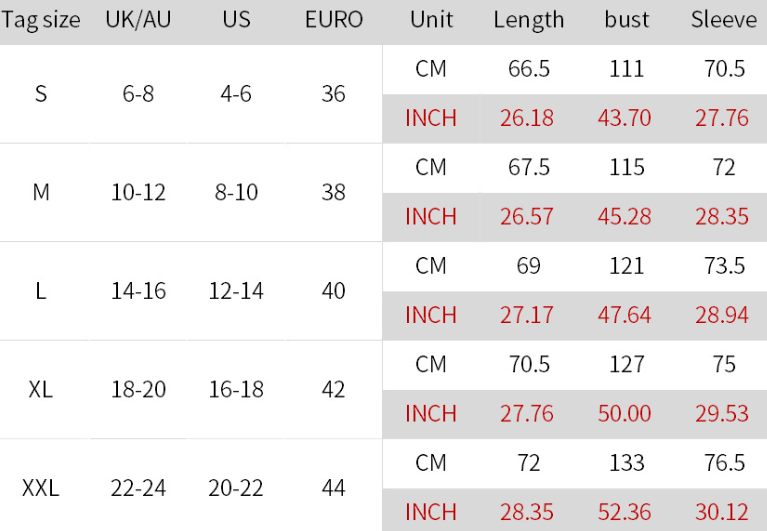Screen dimensions: 767x531
Task: Click the 'Sleeve' column header
Action: point(724,20)
